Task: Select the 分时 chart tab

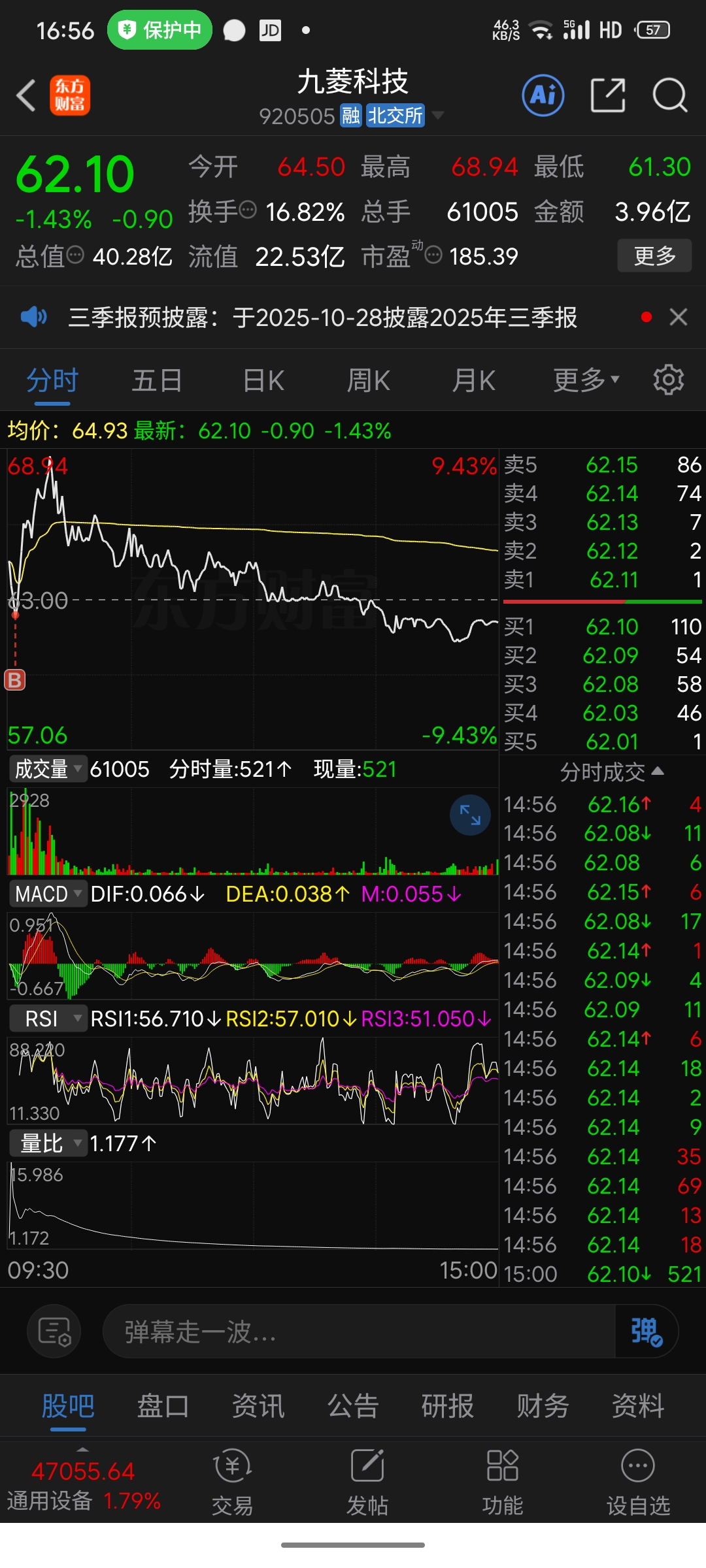Action: 52,380
